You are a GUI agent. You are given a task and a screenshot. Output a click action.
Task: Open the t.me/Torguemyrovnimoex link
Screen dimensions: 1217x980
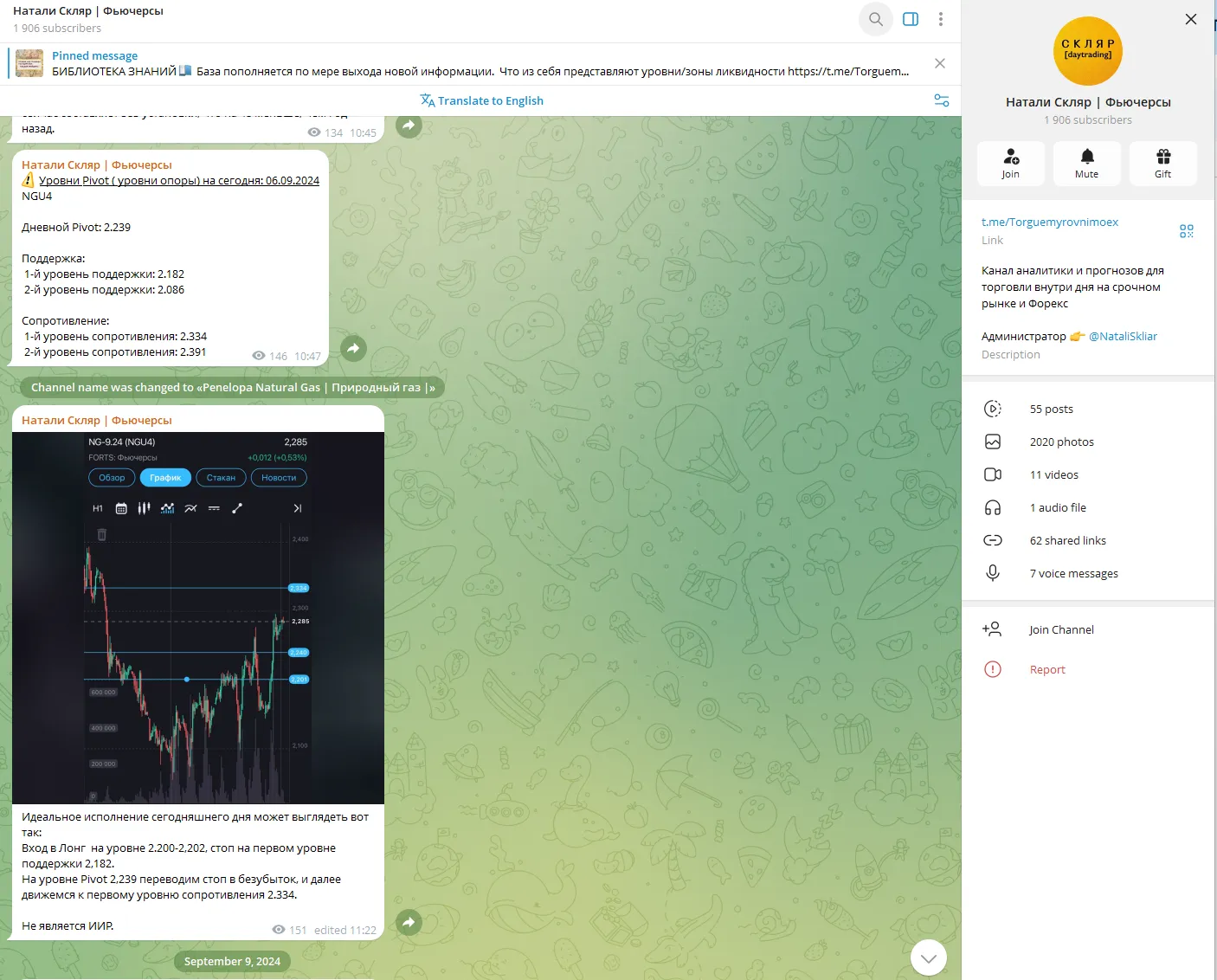pyautogui.click(x=1050, y=222)
